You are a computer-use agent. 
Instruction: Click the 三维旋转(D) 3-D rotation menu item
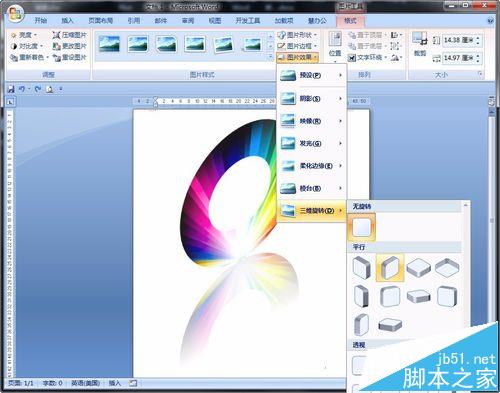coord(311,211)
